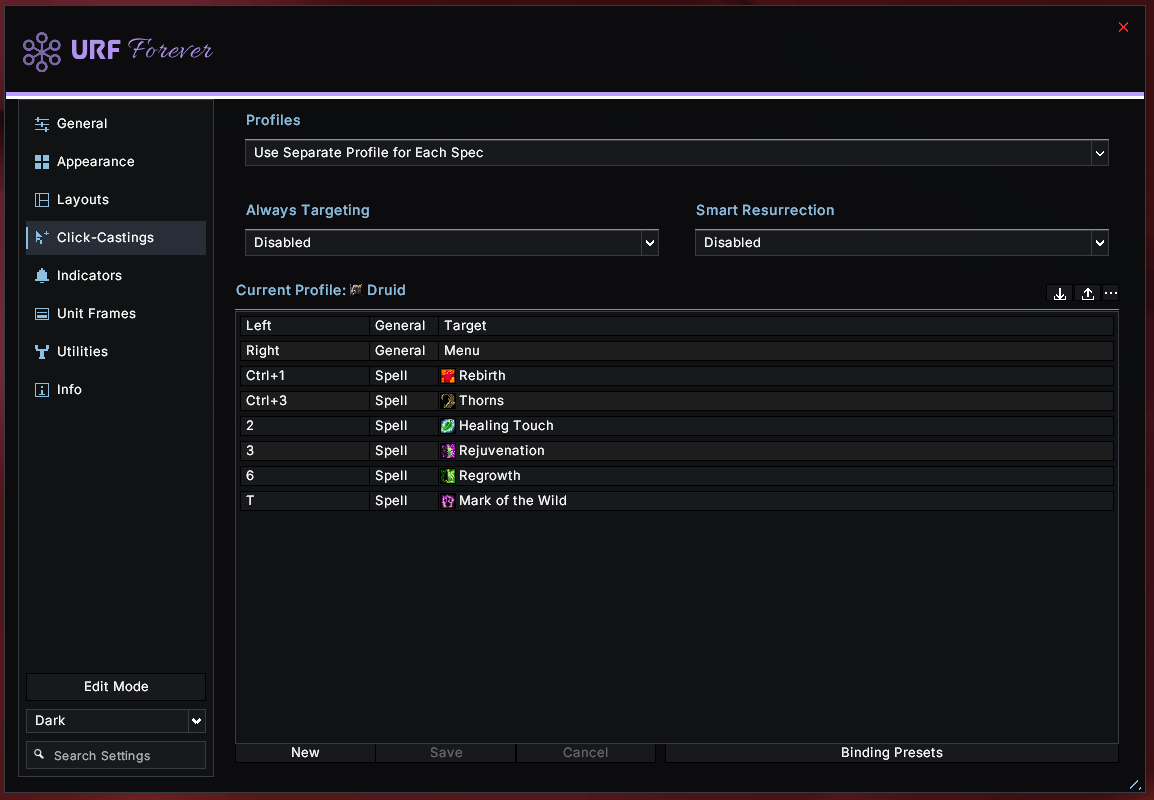Image resolution: width=1154 pixels, height=800 pixels.
Task: Click the Layouts panel icon in sidebar
Action: pos(42,200)
